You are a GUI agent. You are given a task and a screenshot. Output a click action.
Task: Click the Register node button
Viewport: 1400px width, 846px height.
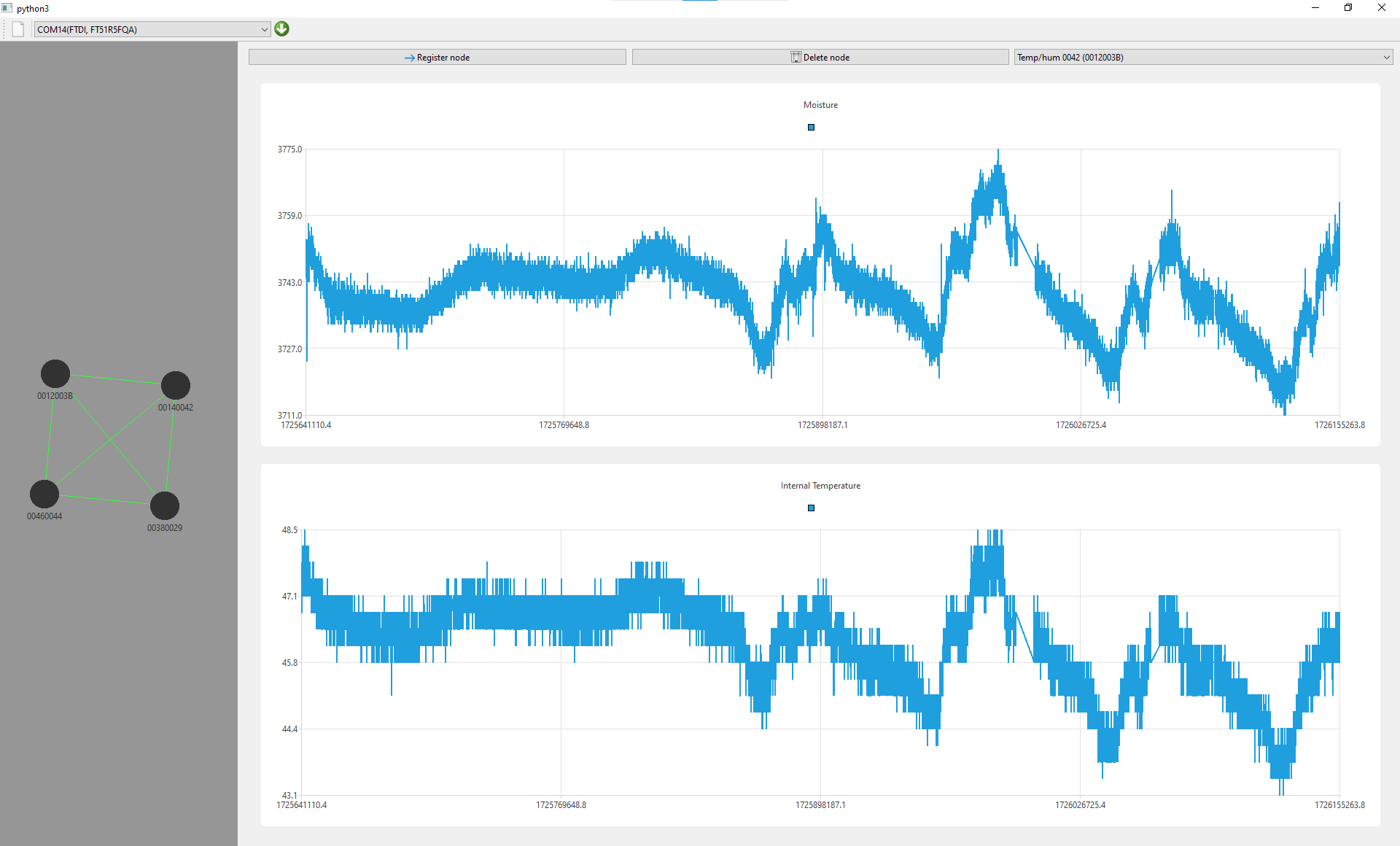(437, 57)
